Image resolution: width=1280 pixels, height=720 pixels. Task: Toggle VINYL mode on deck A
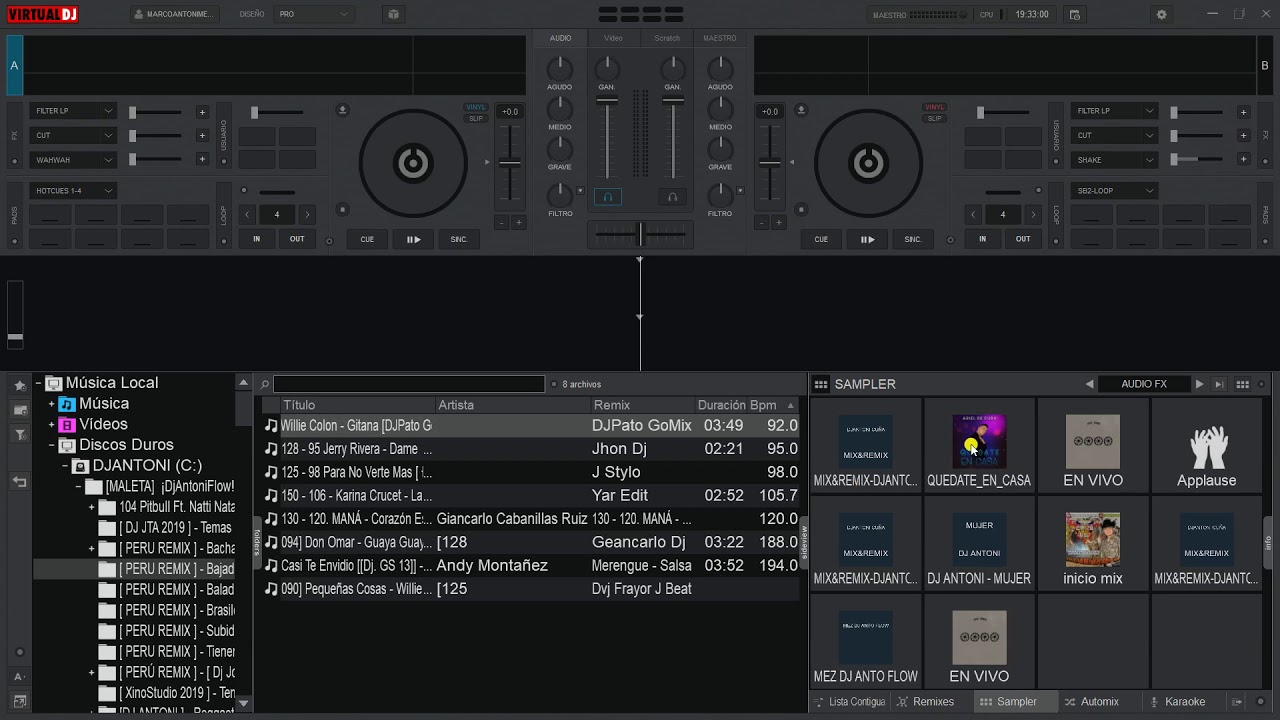point(476,107)
